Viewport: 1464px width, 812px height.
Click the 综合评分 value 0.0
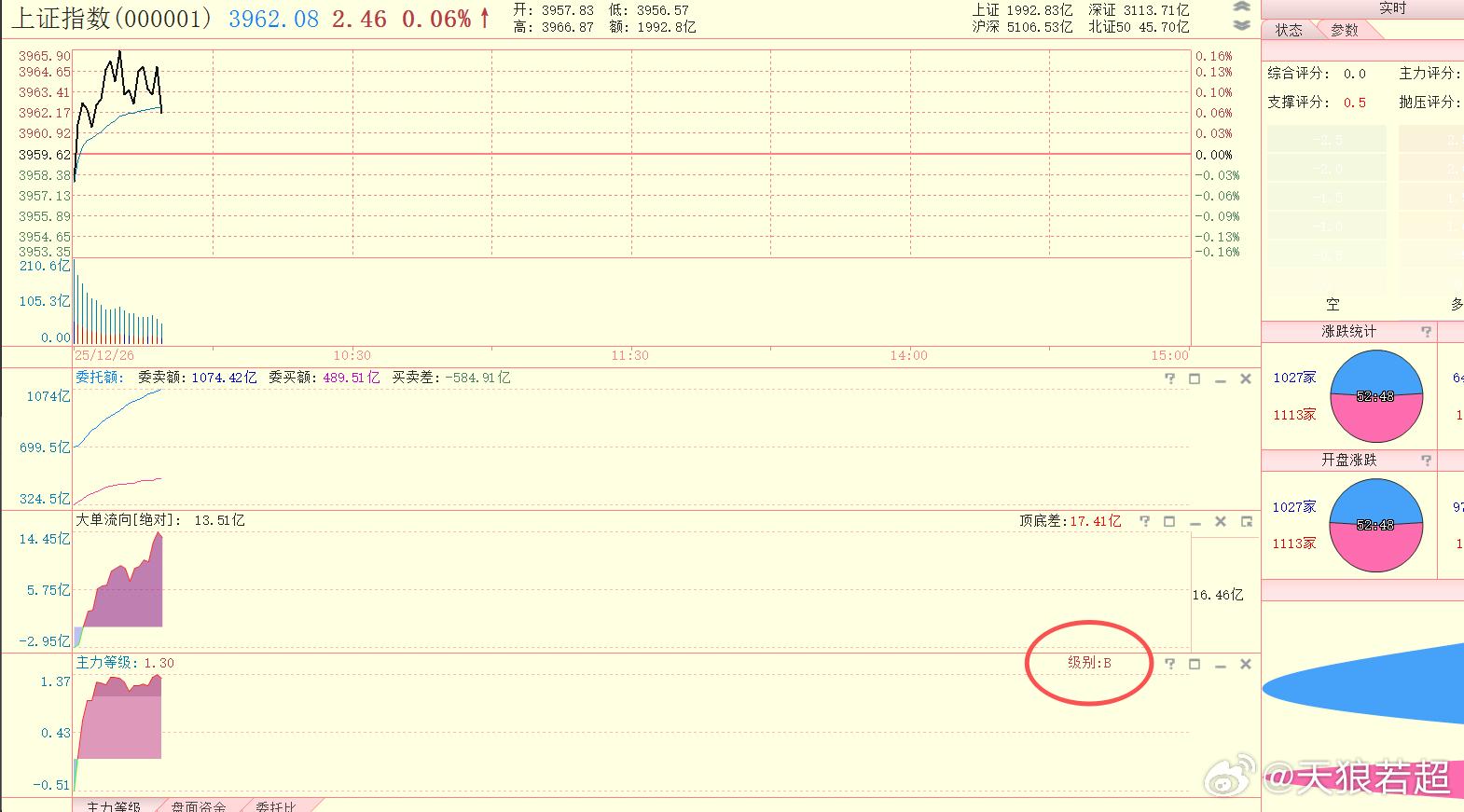click(x=1354, y=74)
